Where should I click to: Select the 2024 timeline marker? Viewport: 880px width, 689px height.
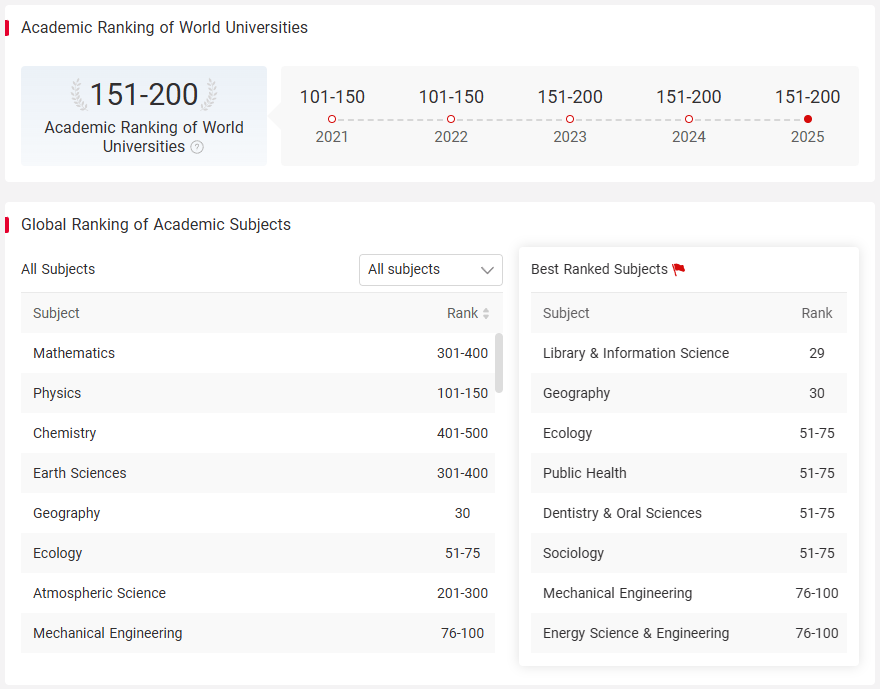[689, 119]
